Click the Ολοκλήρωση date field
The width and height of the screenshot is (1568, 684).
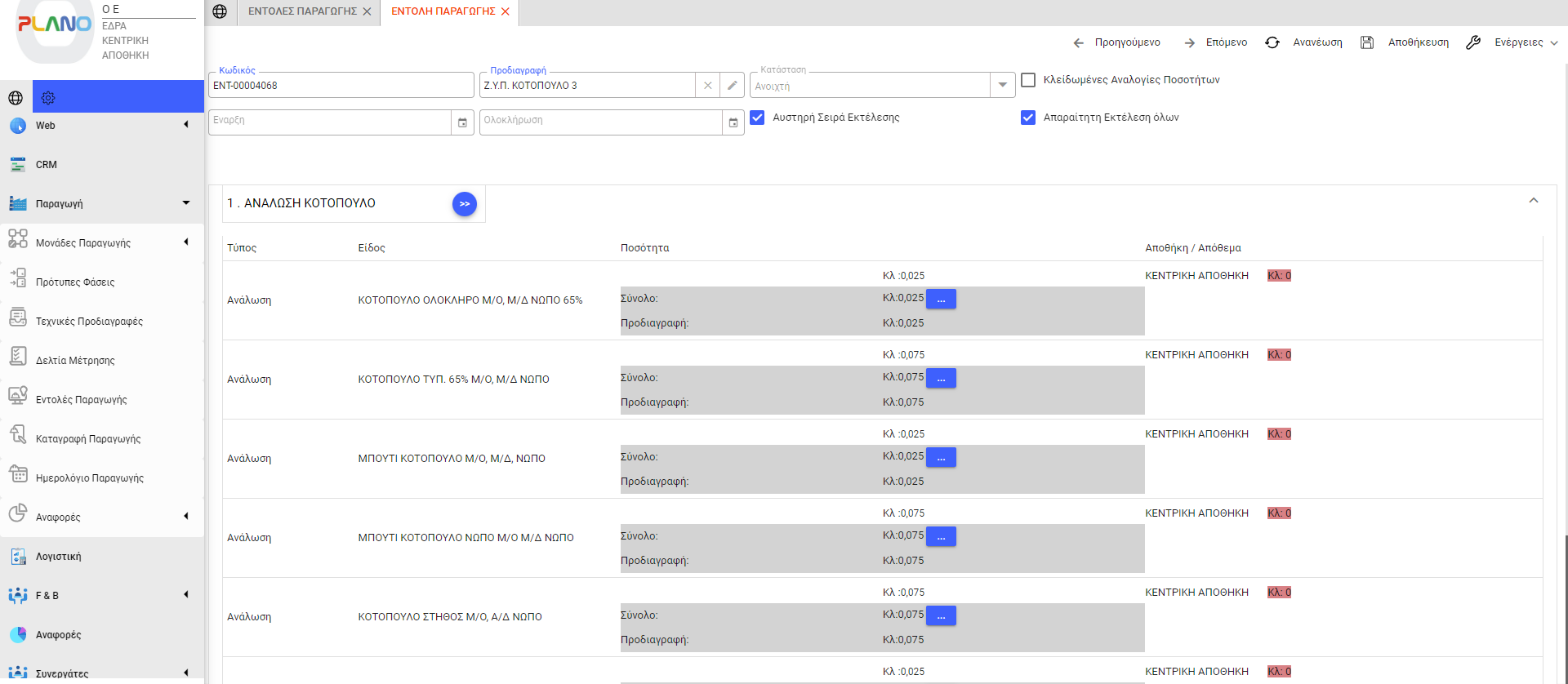[601, 122]
